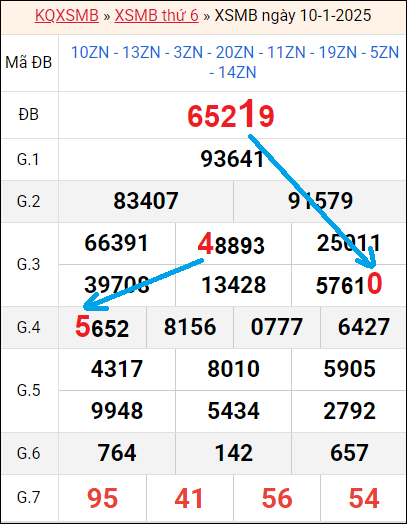Click G.7 number 54
This screenshot has width=407, height=524.
coord(364,498)
